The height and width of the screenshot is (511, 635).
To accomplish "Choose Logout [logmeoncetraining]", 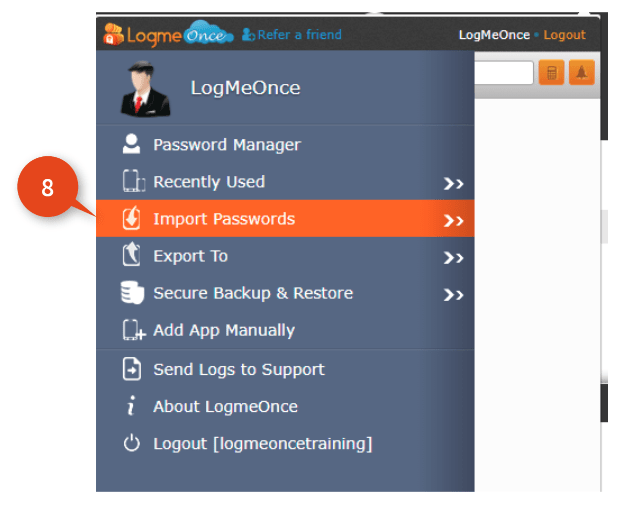I will coord(285,444).
